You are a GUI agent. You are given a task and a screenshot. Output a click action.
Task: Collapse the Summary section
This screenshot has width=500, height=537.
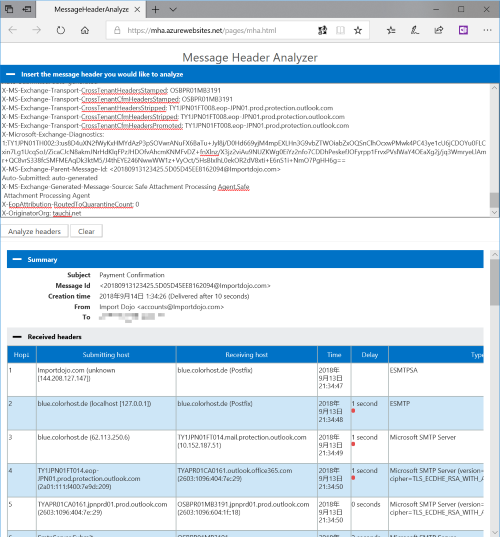tap(17, 259)
